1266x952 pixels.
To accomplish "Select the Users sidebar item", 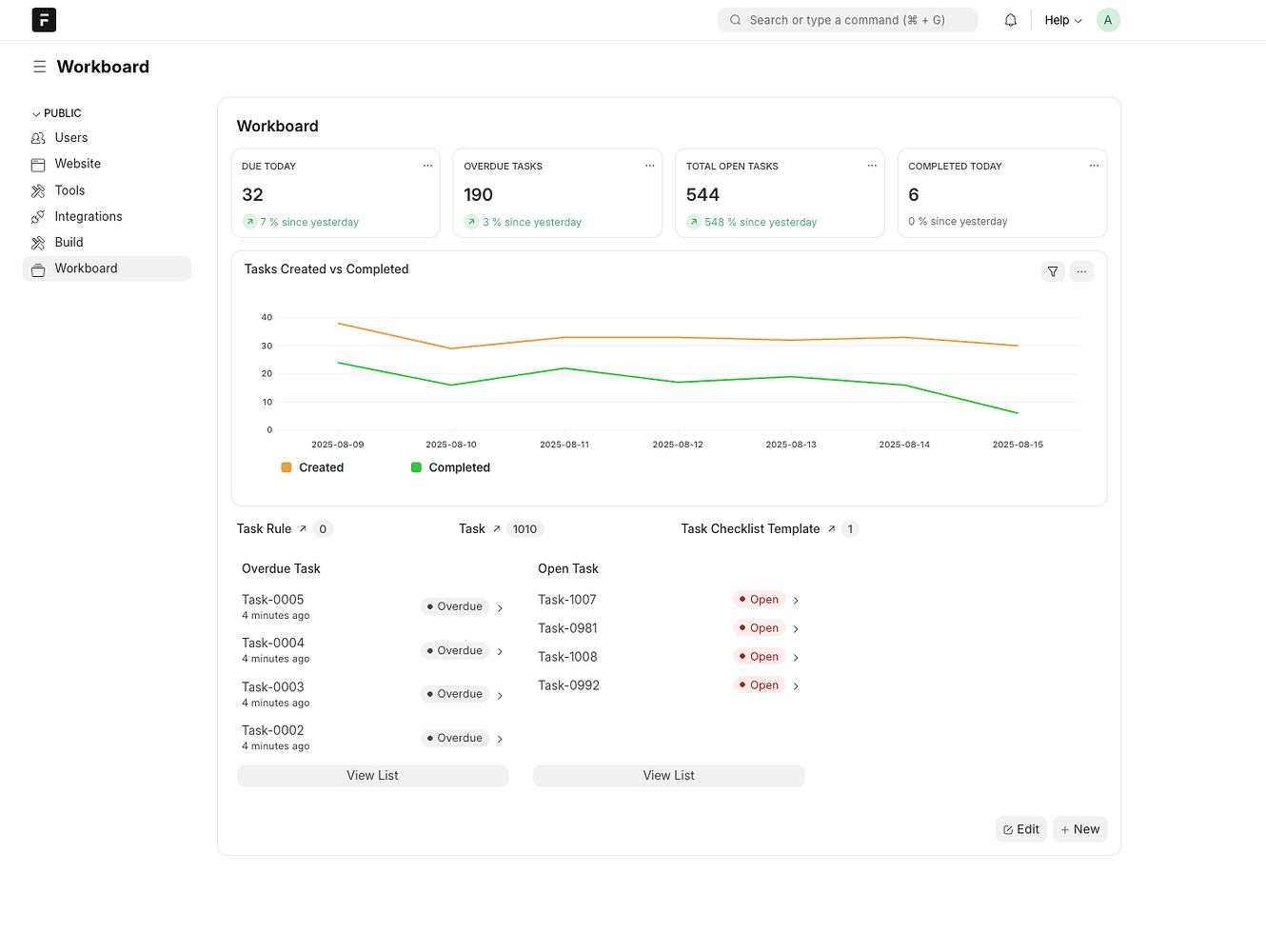I will pyautogui.click(x=70, y=137).
